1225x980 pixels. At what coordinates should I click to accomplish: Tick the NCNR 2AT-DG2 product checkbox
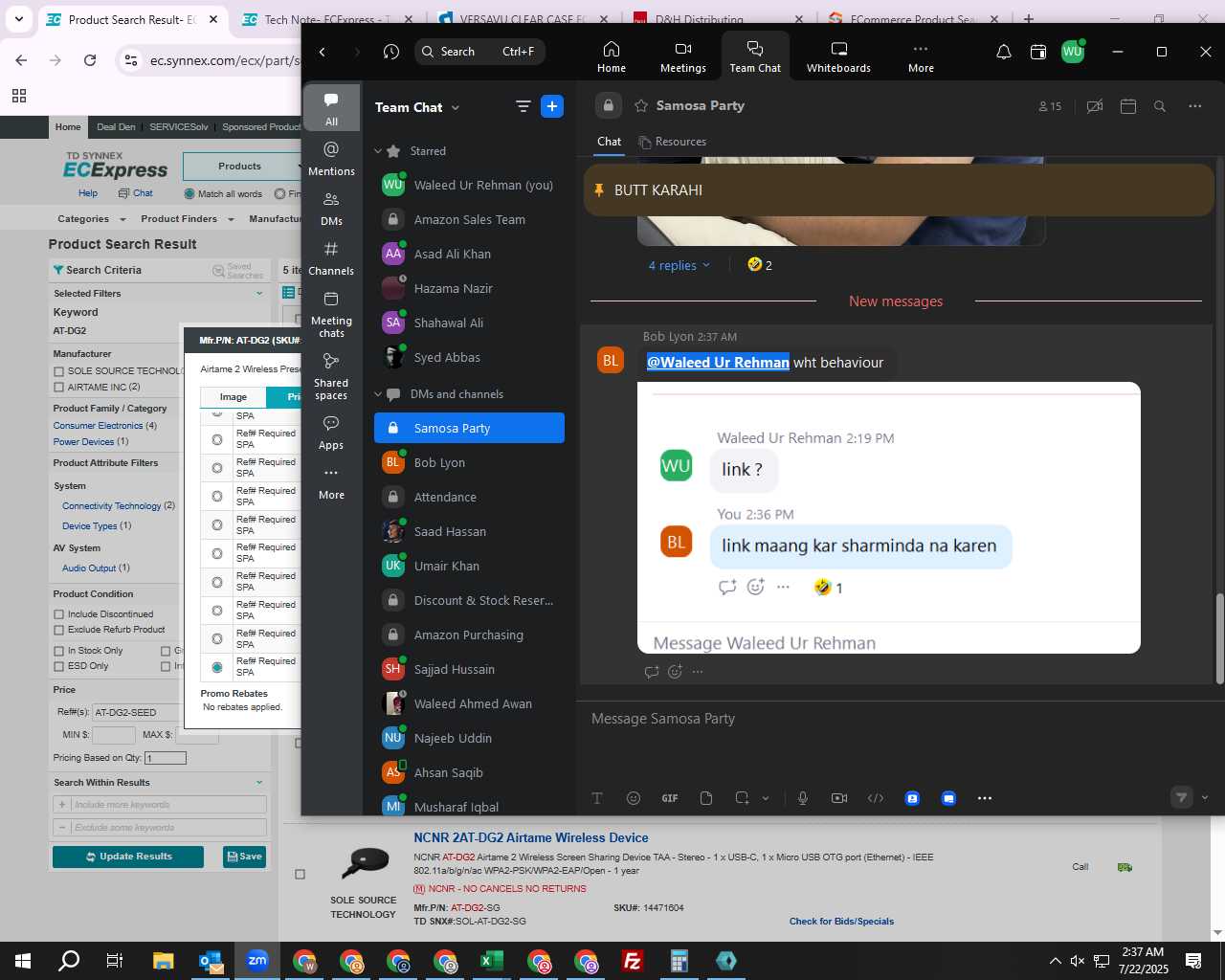(300, 874)
